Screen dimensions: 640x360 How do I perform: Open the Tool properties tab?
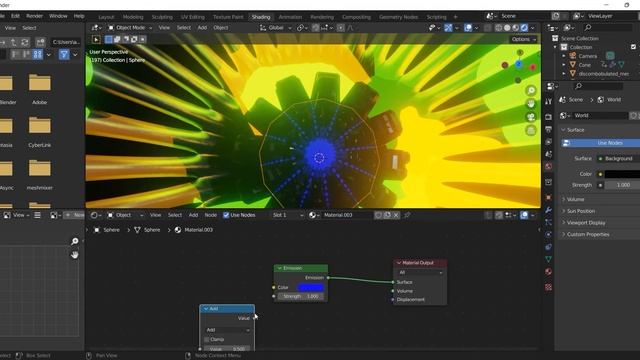(x=549, y=101)
